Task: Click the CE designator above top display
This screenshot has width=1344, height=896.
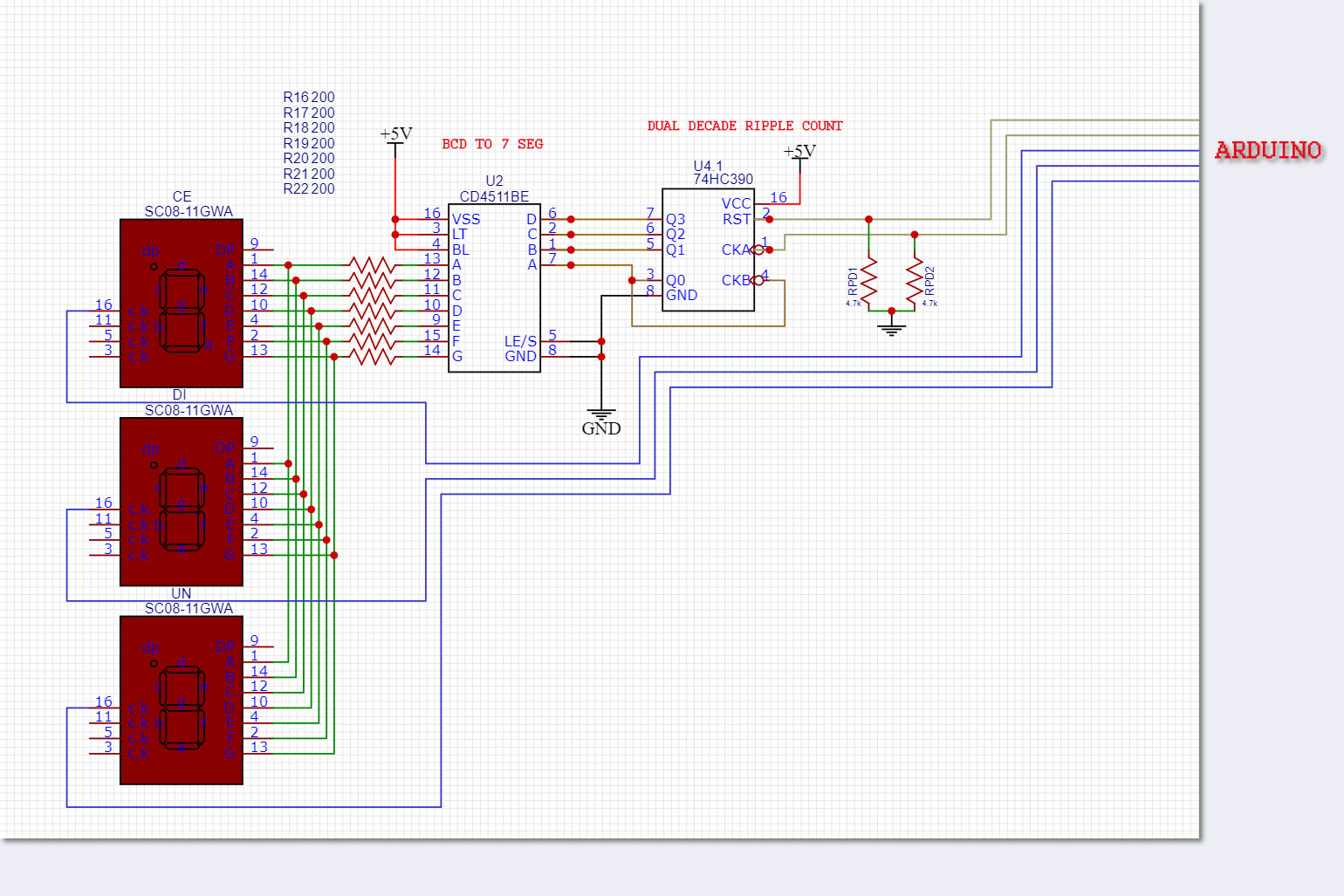Action: pyautogui.click(x=182, y=197)
